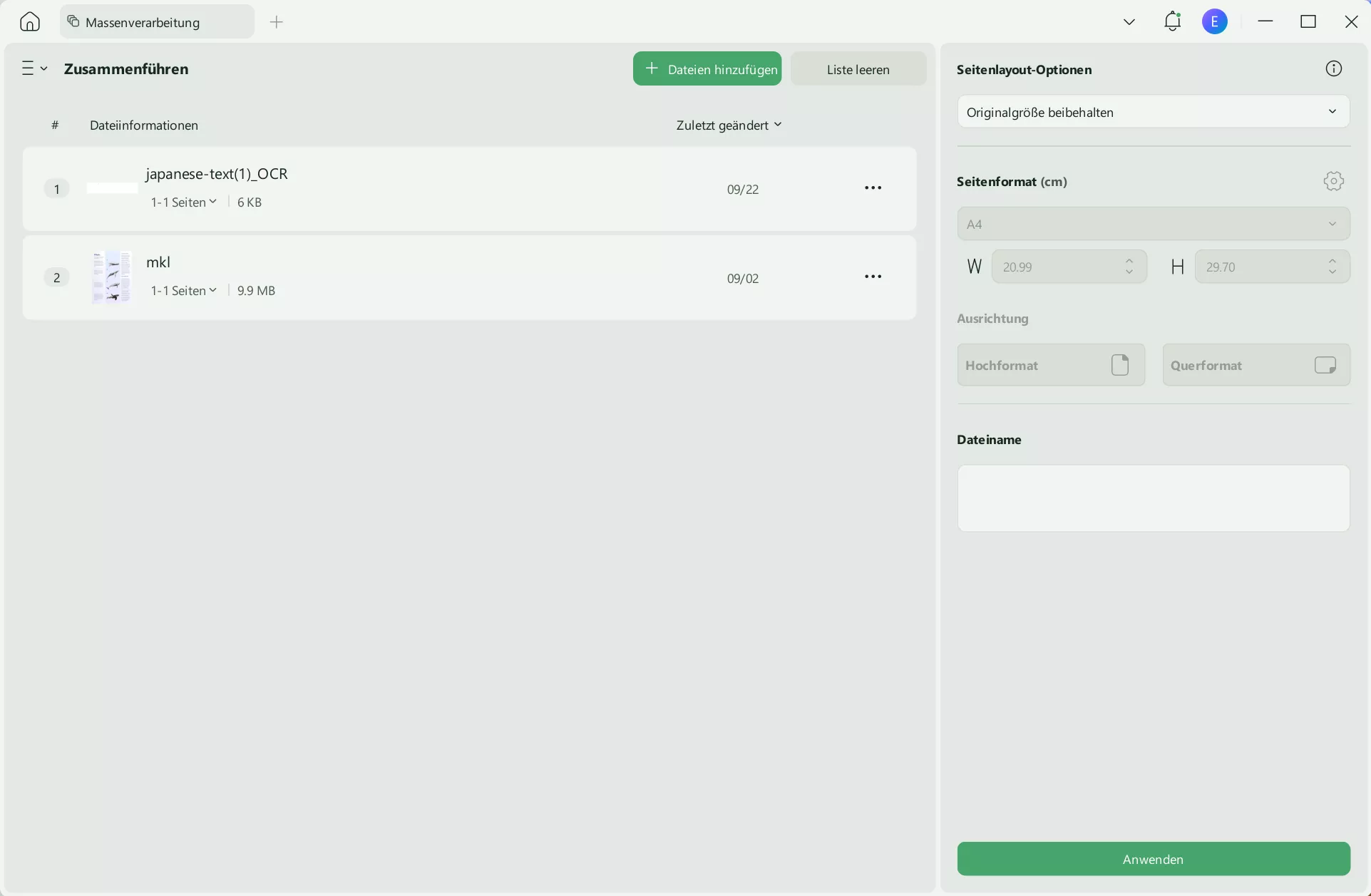Viewport: 1371px width, 896px height.
Task: Select Querformat orientation
Action: point(1256,365)
